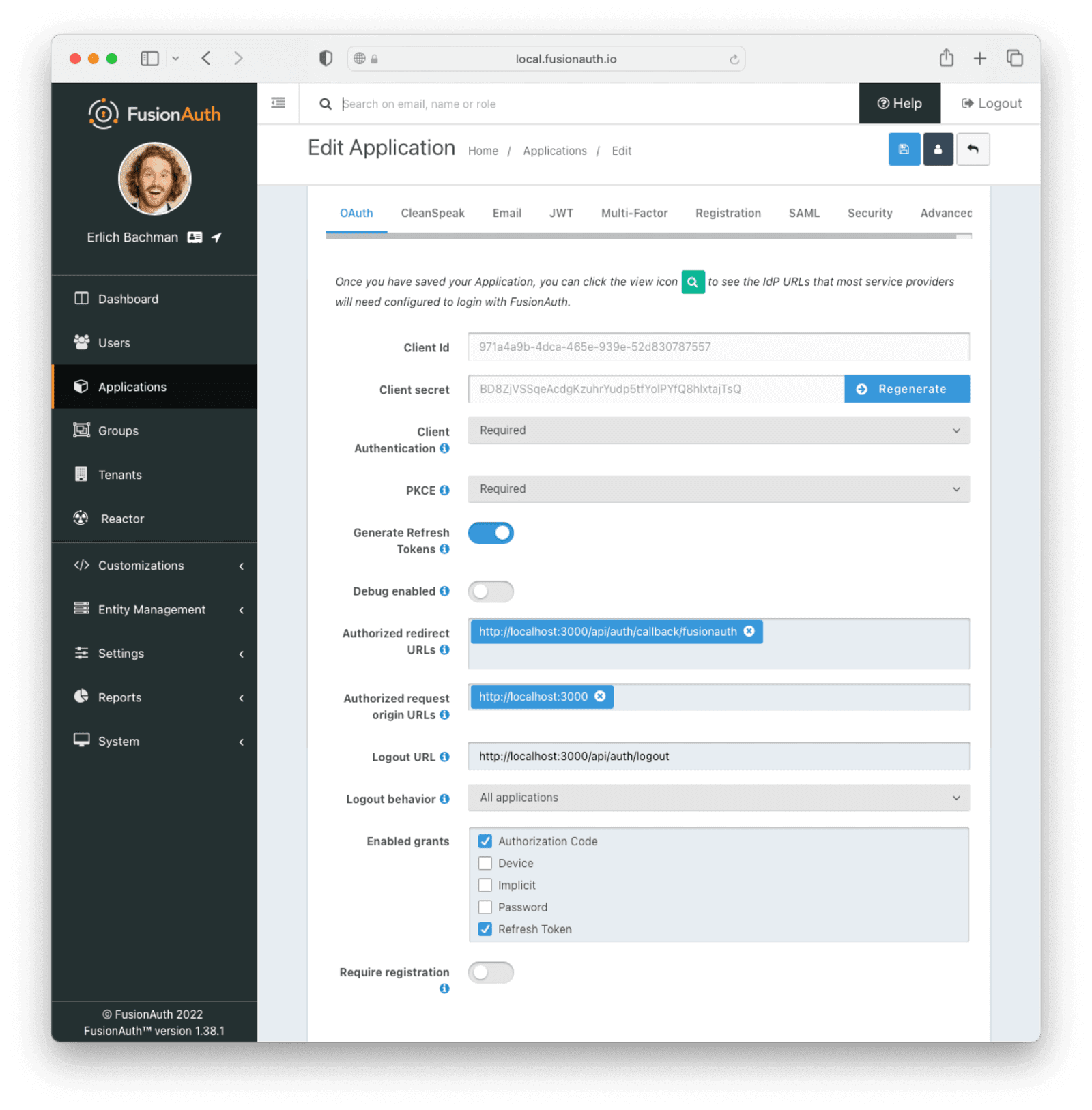The image size is (1092, 1110).
Task: Open Debug enabled info icon
Action: point(444,591)
